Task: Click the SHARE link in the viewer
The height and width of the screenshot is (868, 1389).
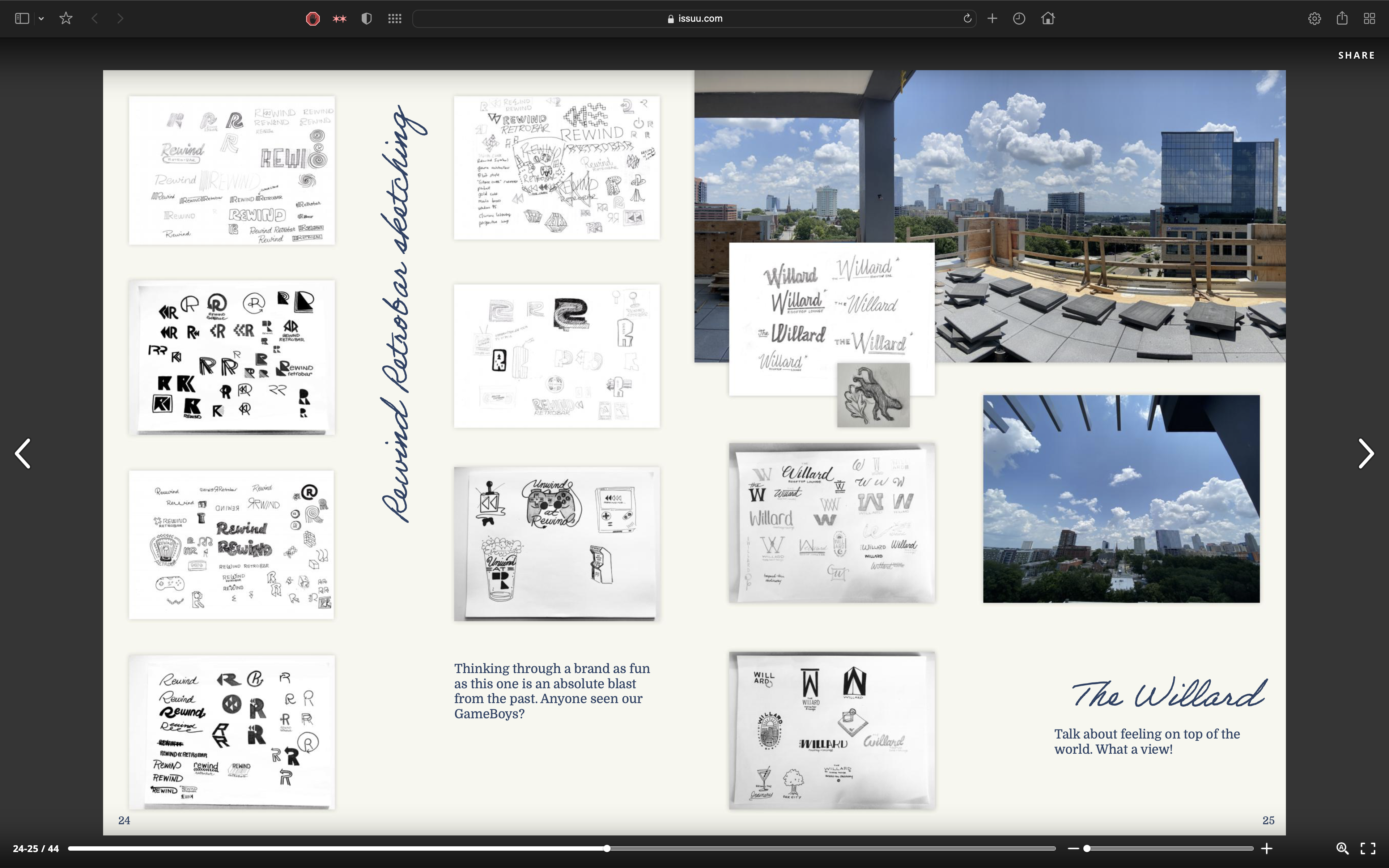Action: tap(1356, 55)
